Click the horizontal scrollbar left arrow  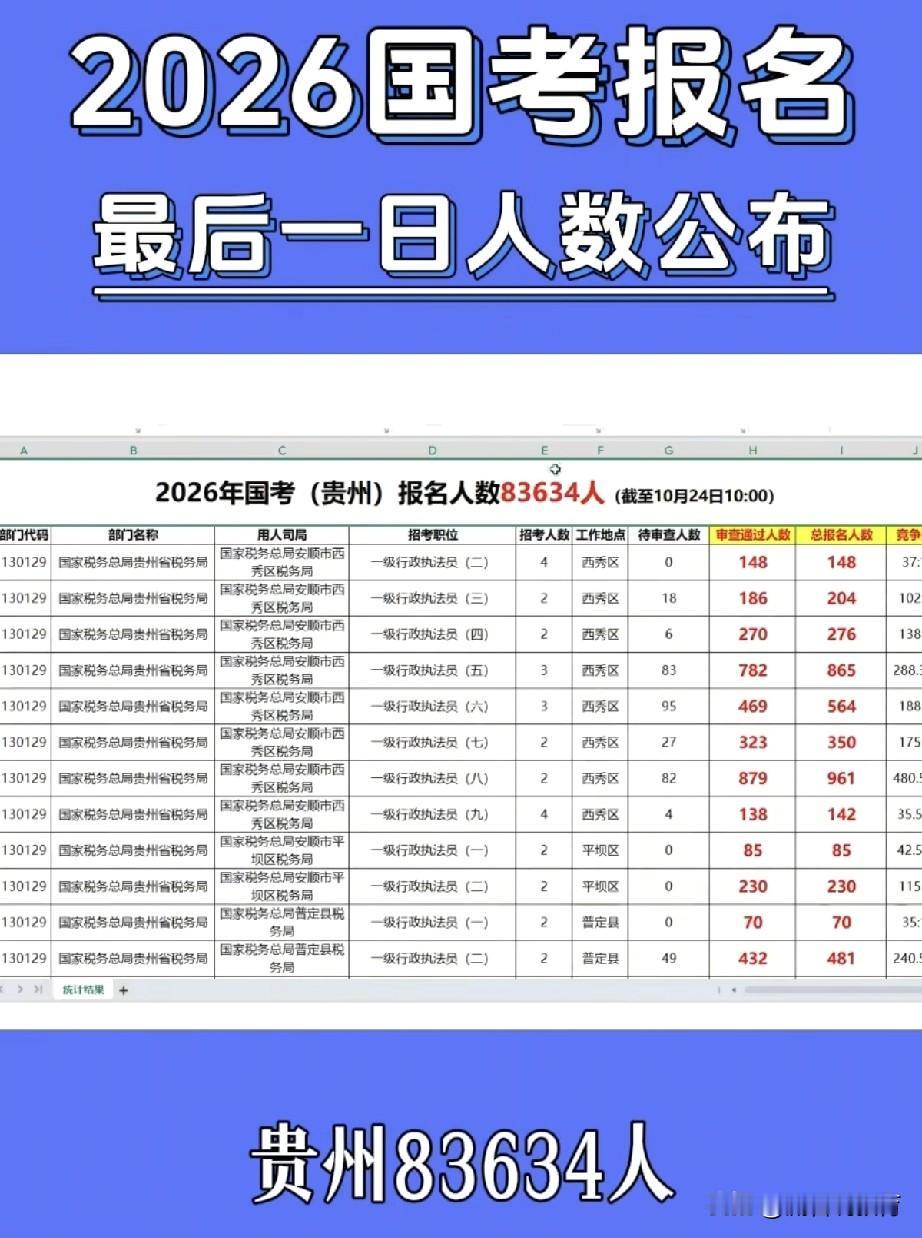tap(734, 990)
